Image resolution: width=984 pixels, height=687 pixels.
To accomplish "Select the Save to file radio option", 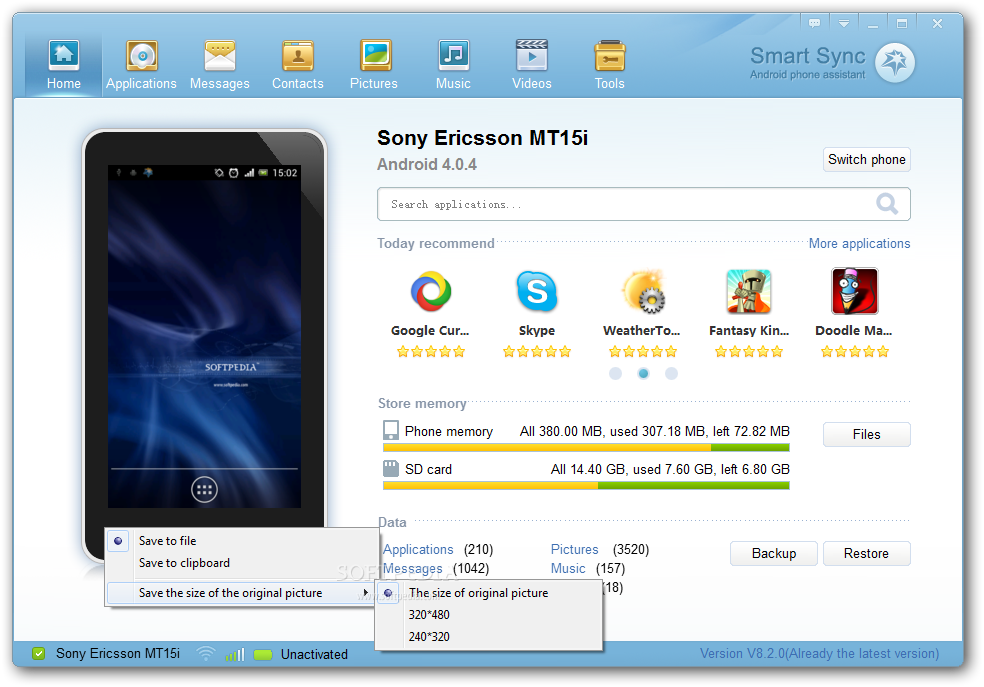I will tap(242, 541).
